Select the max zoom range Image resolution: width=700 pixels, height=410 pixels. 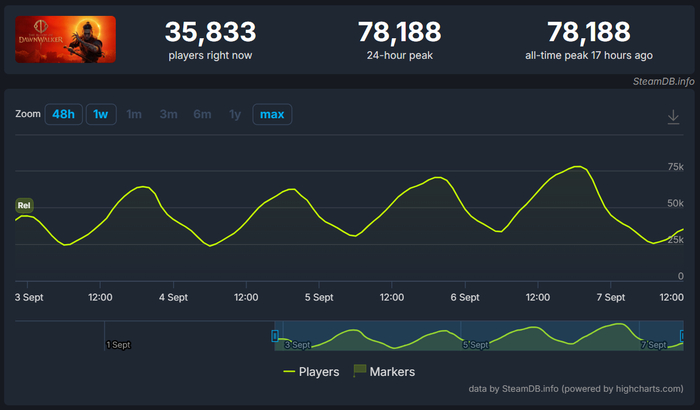(x=272, y=114)
